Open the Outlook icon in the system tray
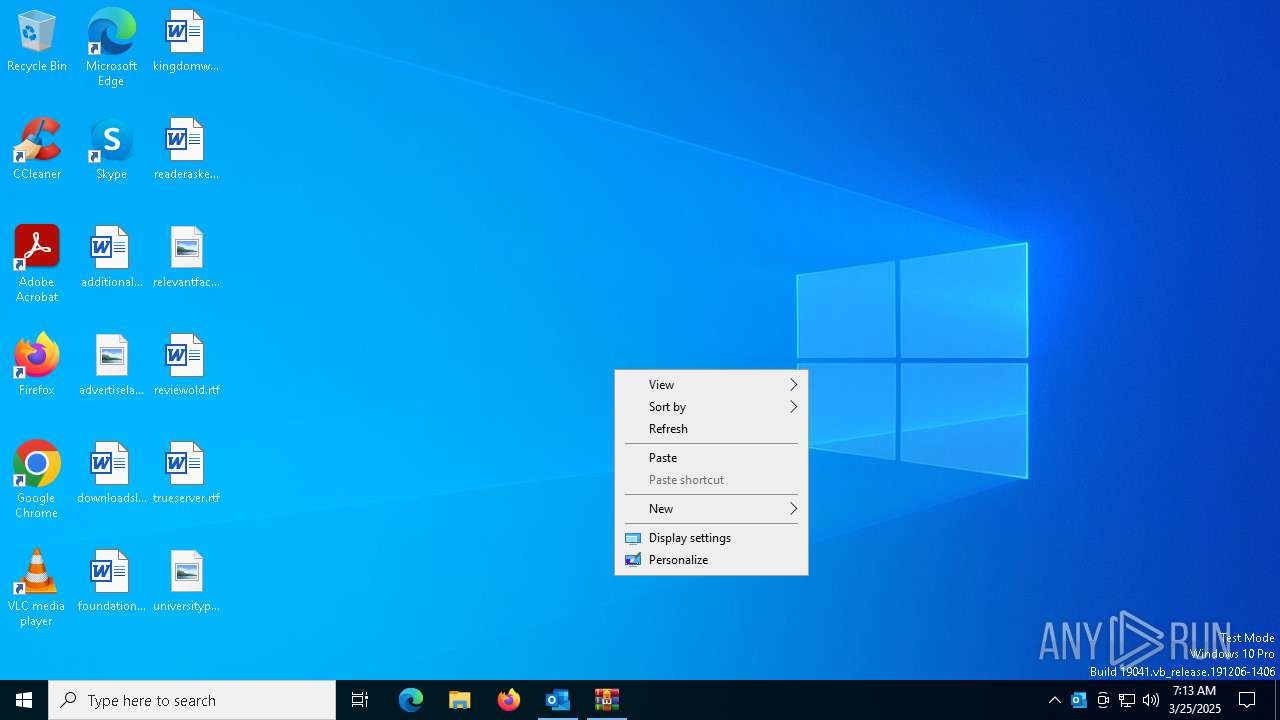1280x720 pixels. click(1079, 700)
